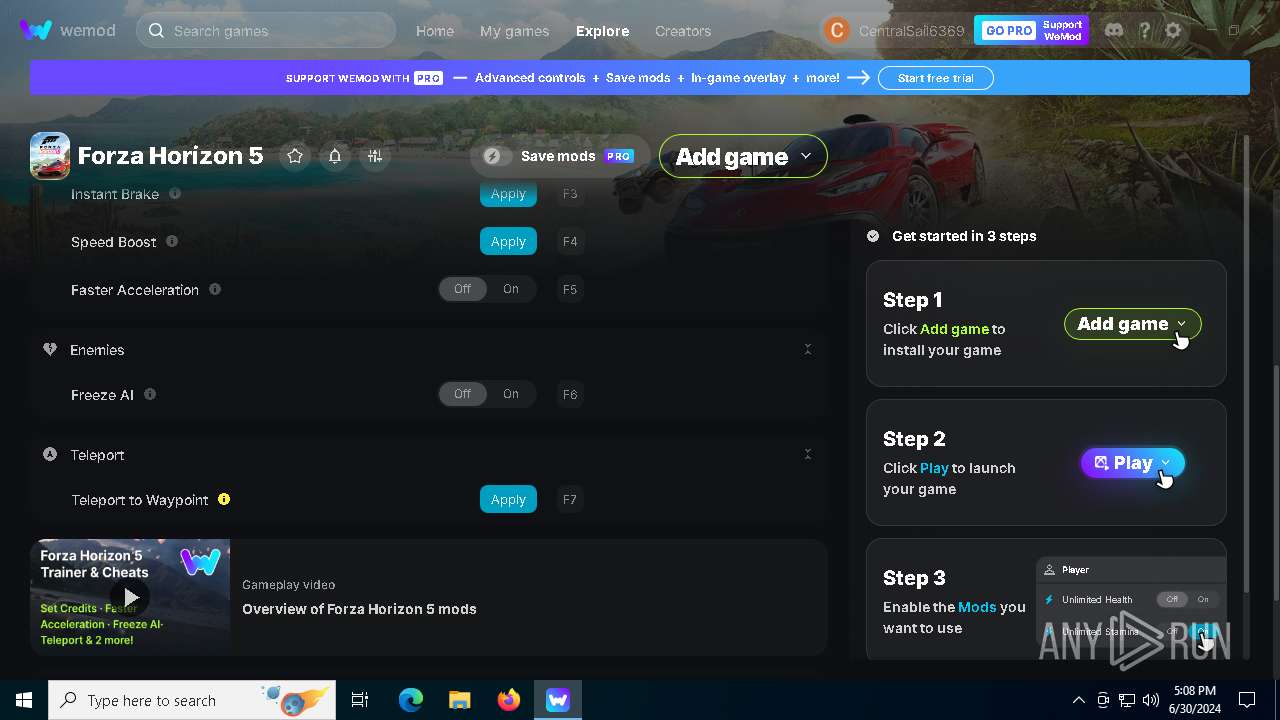The width and height of the screenshot is (1280, 720).
Task: Click Add game dropdown in Step 1
Action: point(1132,324)
